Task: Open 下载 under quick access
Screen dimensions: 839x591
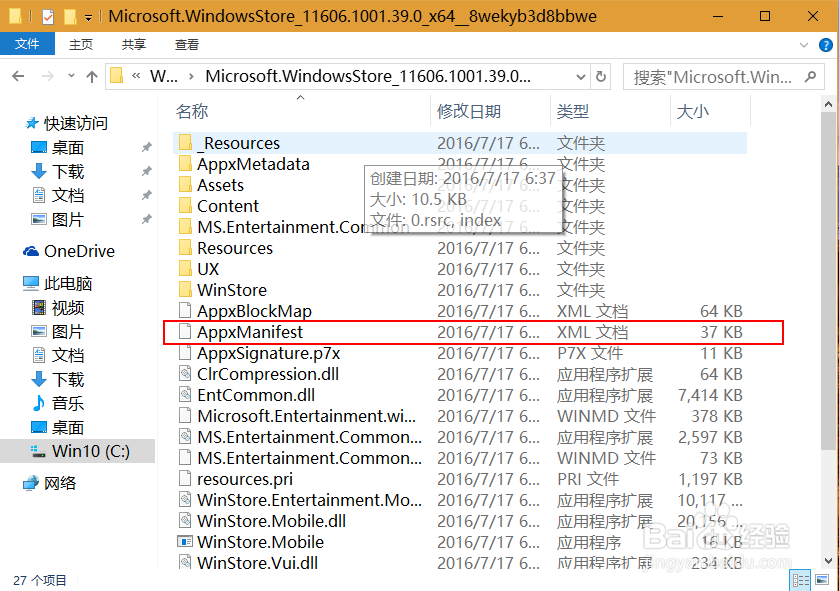Action: click(67, 171)
